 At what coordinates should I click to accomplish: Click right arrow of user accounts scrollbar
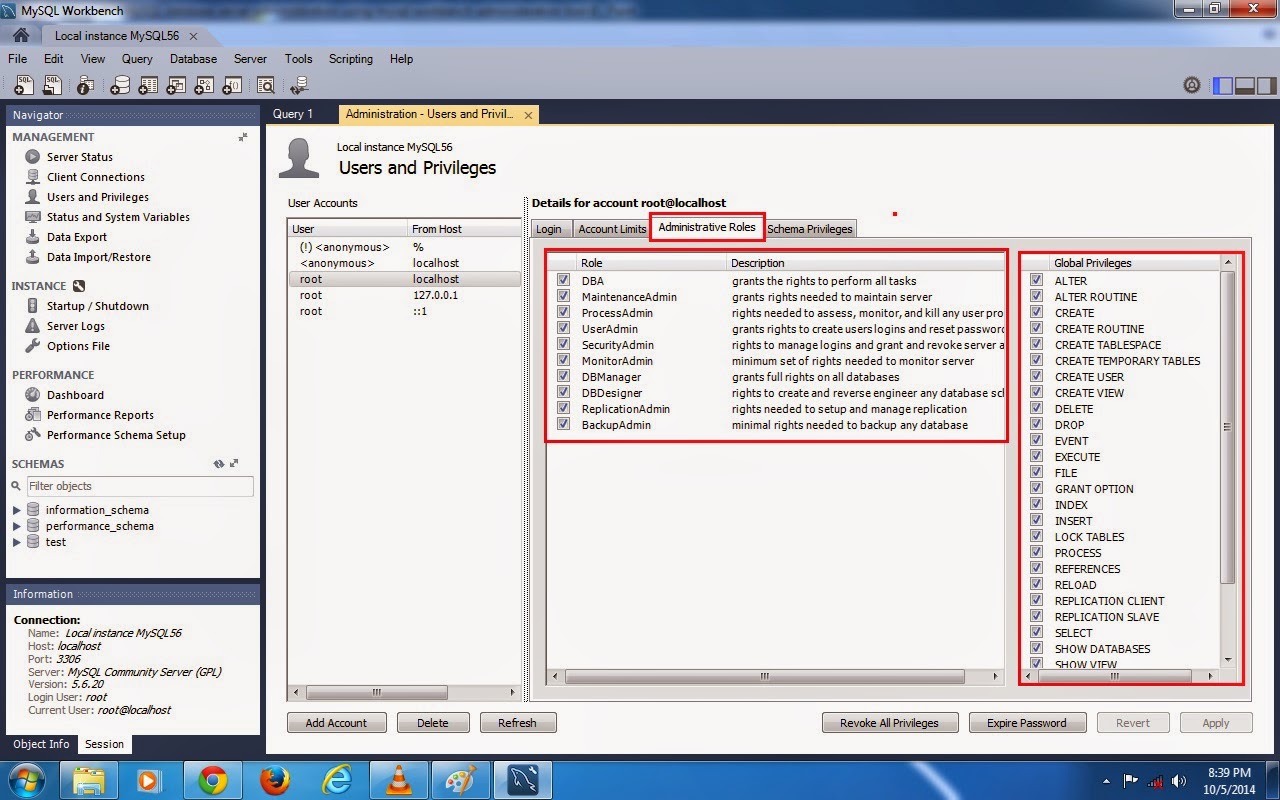click(x=514, y=693)
